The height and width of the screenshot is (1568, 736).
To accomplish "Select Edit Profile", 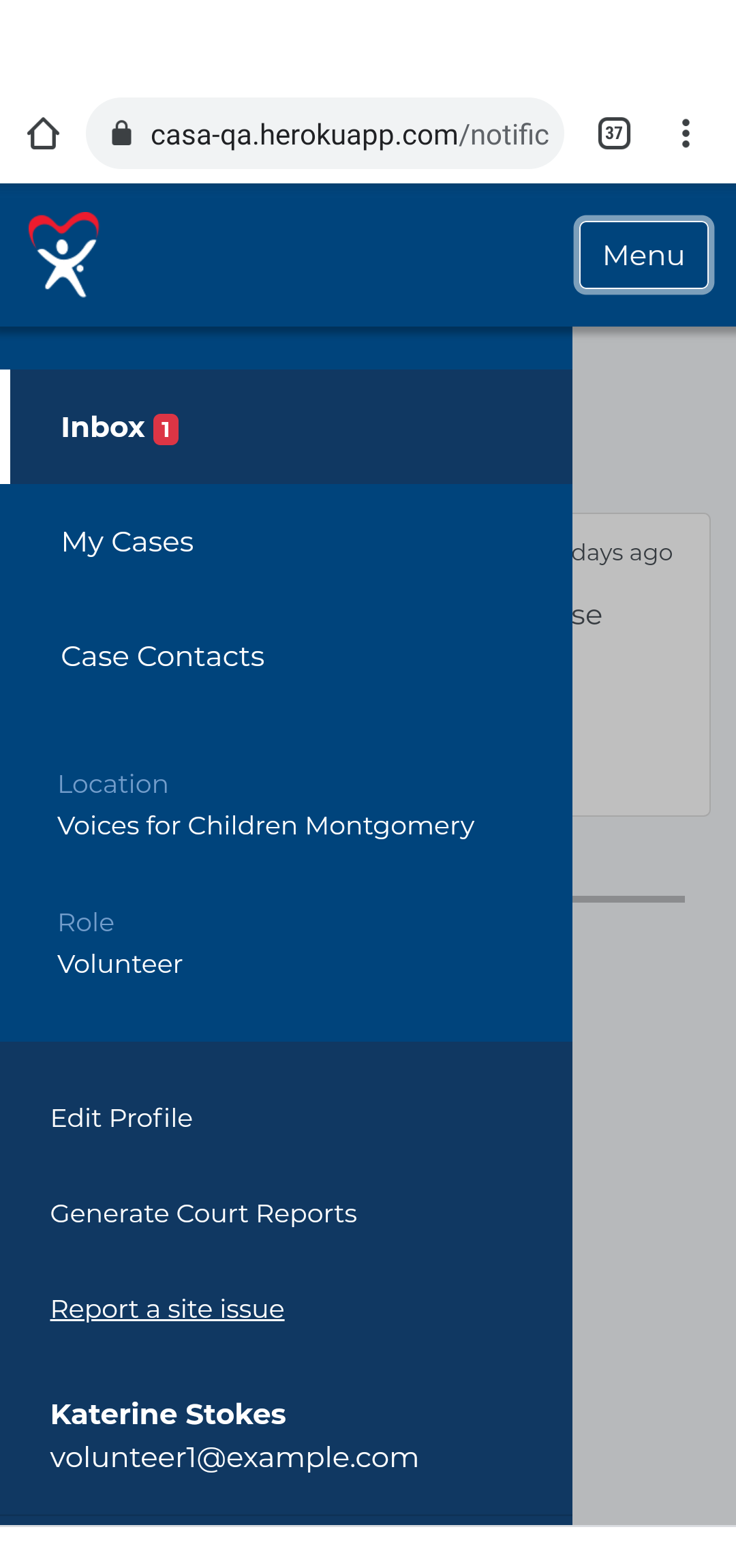I will 121,1118.
